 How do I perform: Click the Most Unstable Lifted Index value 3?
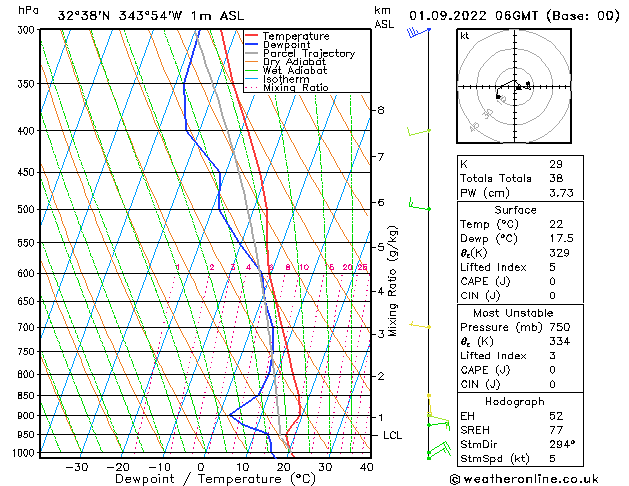(x=552, y=356)
